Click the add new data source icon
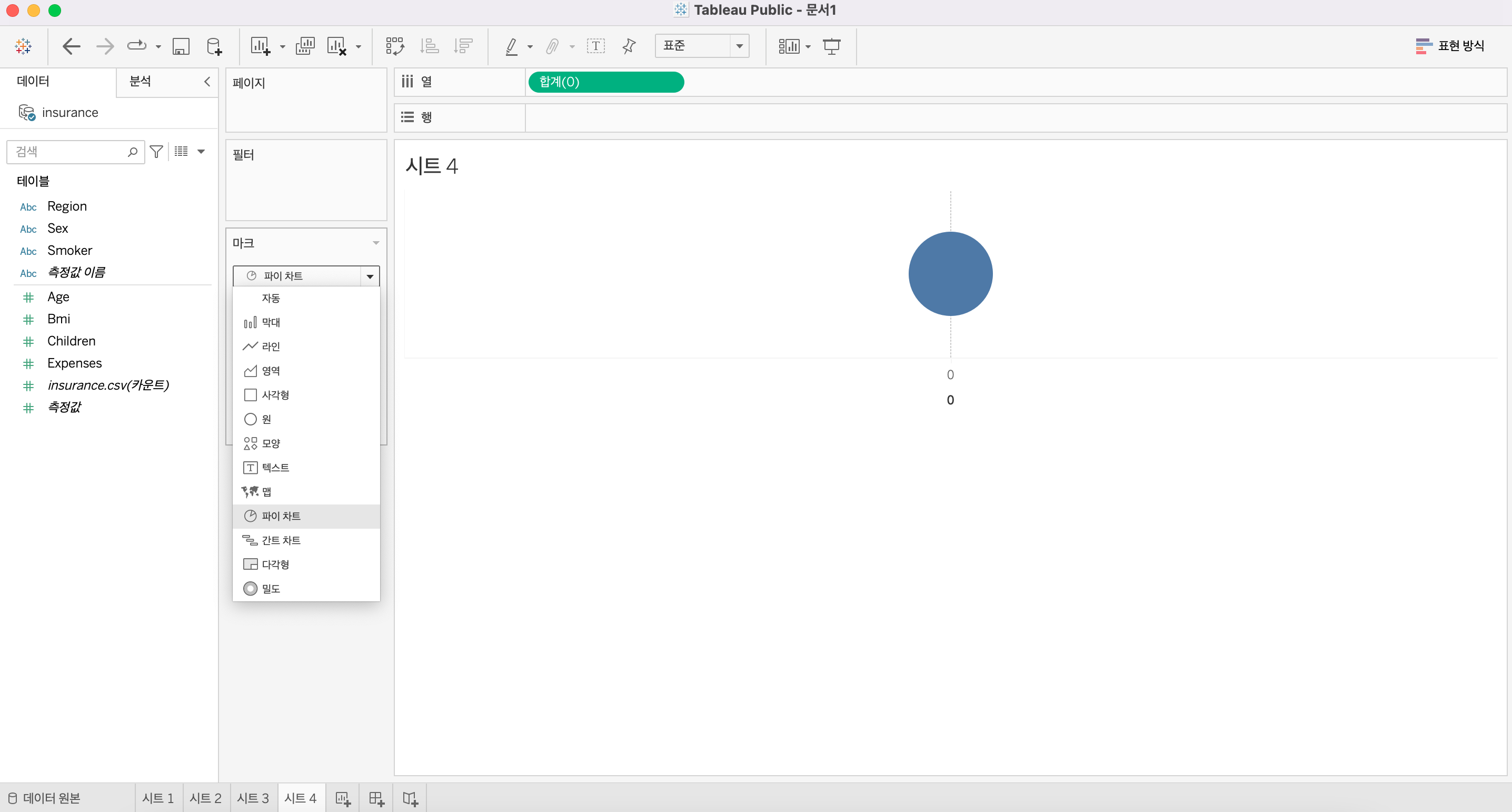Image resolution: width=1512 pixels, height=812 pixels. pyautogui.click(x=214, y=46)
